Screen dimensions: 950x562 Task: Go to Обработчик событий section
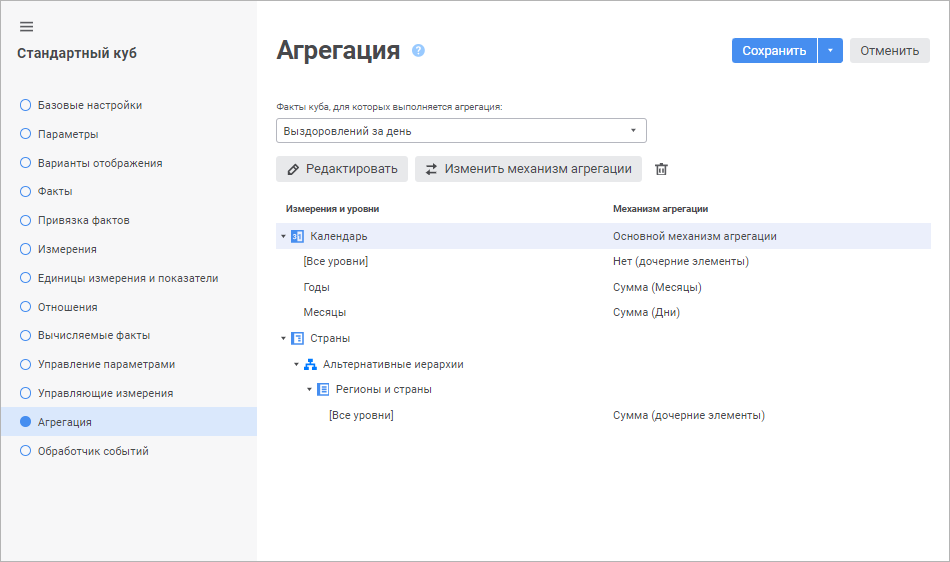[93, 451]
